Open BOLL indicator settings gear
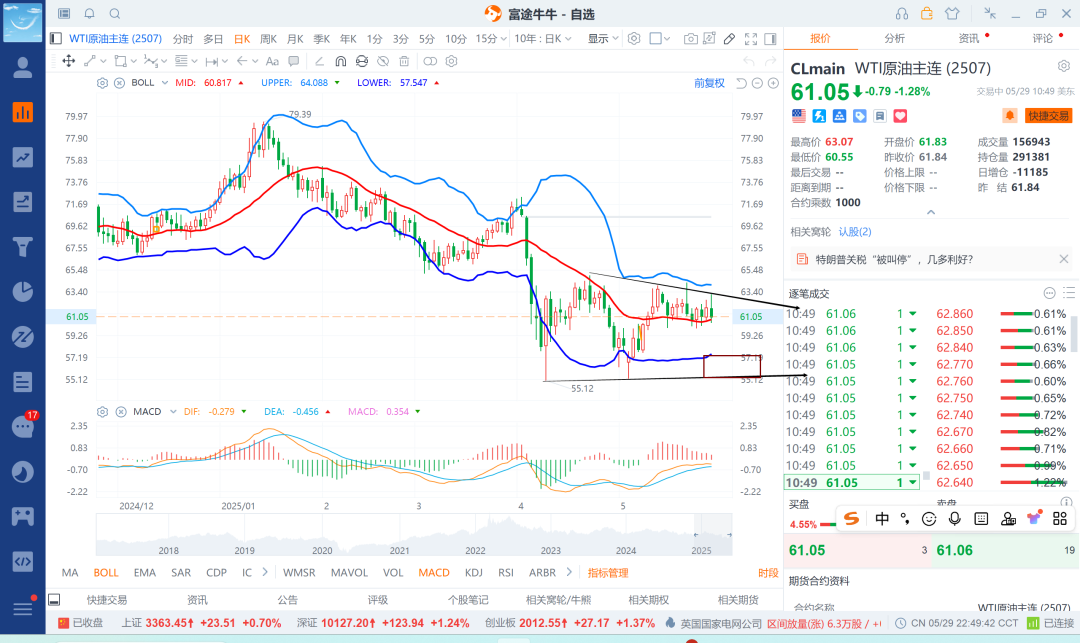This screenshot has width=1080, height=643. (x=103, y=83)
